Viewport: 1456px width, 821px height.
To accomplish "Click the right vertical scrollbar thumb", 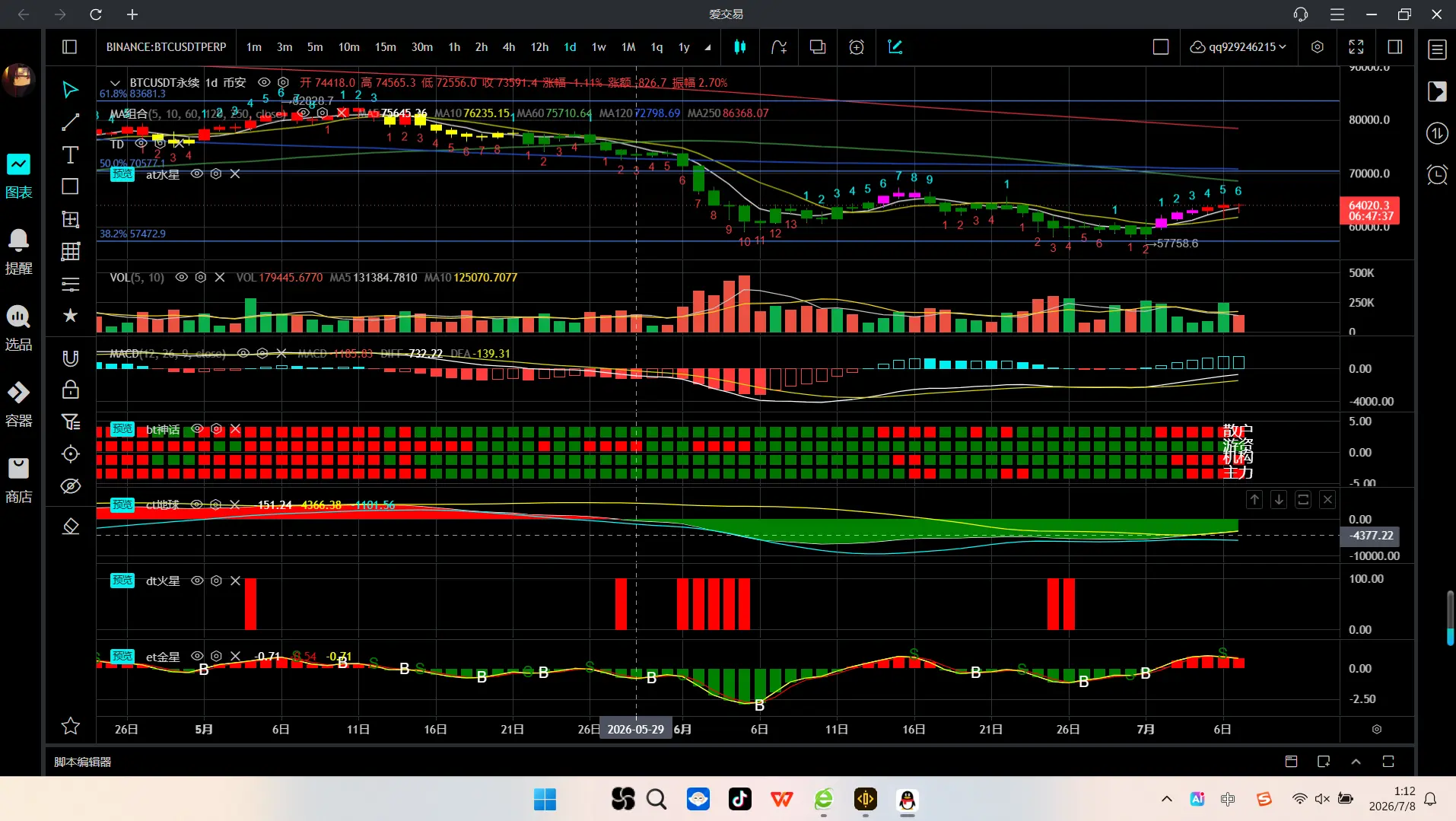I will pyautogui.click(x=1450, y=618).
